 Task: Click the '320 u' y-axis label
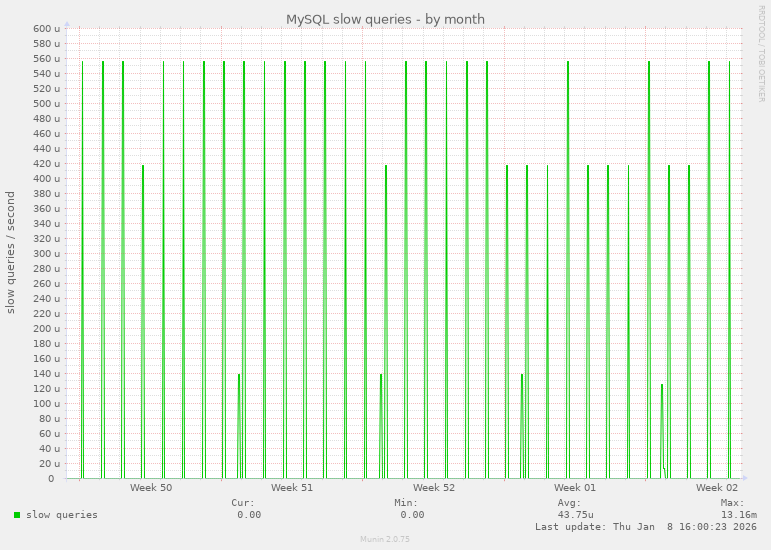(47, 238)
